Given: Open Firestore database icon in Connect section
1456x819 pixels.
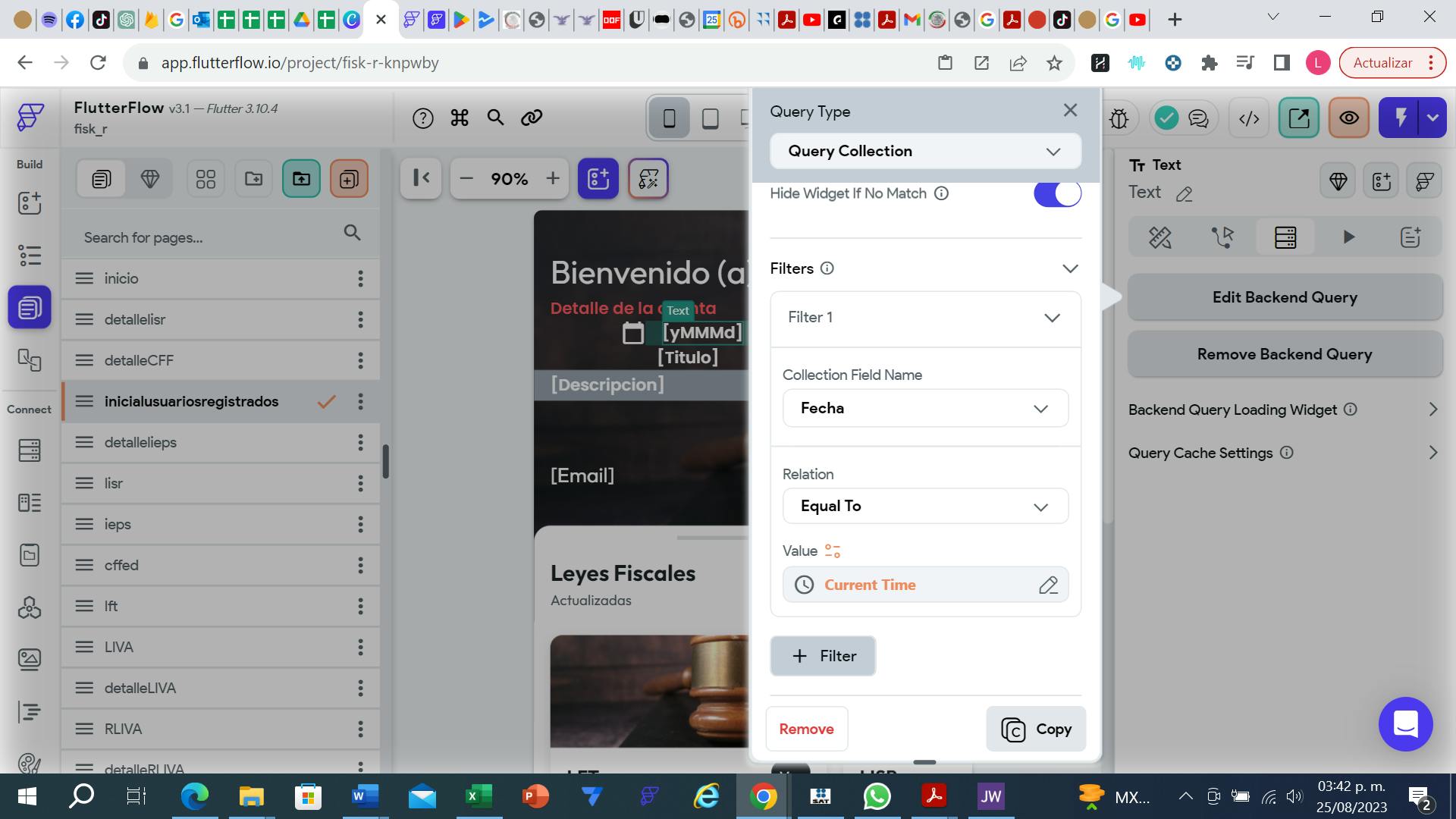Looking at the screenshot, I should (30, 450).
